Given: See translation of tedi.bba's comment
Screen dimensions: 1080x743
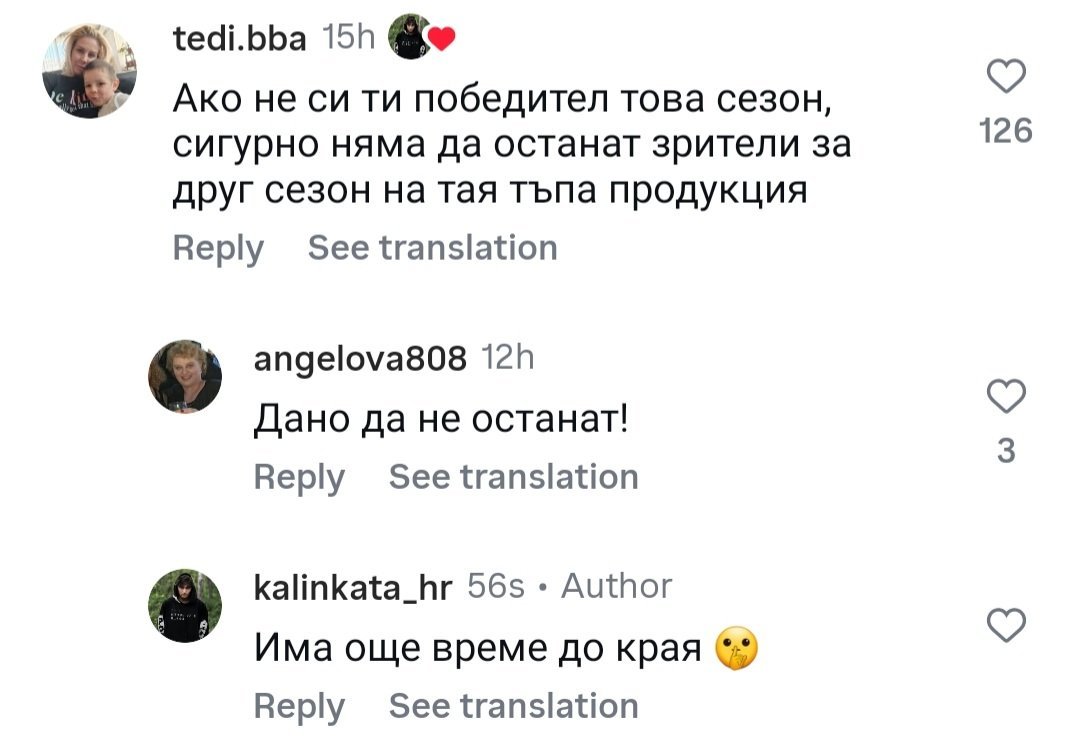Looking at the screenshot, I should [x=432, y=248].
